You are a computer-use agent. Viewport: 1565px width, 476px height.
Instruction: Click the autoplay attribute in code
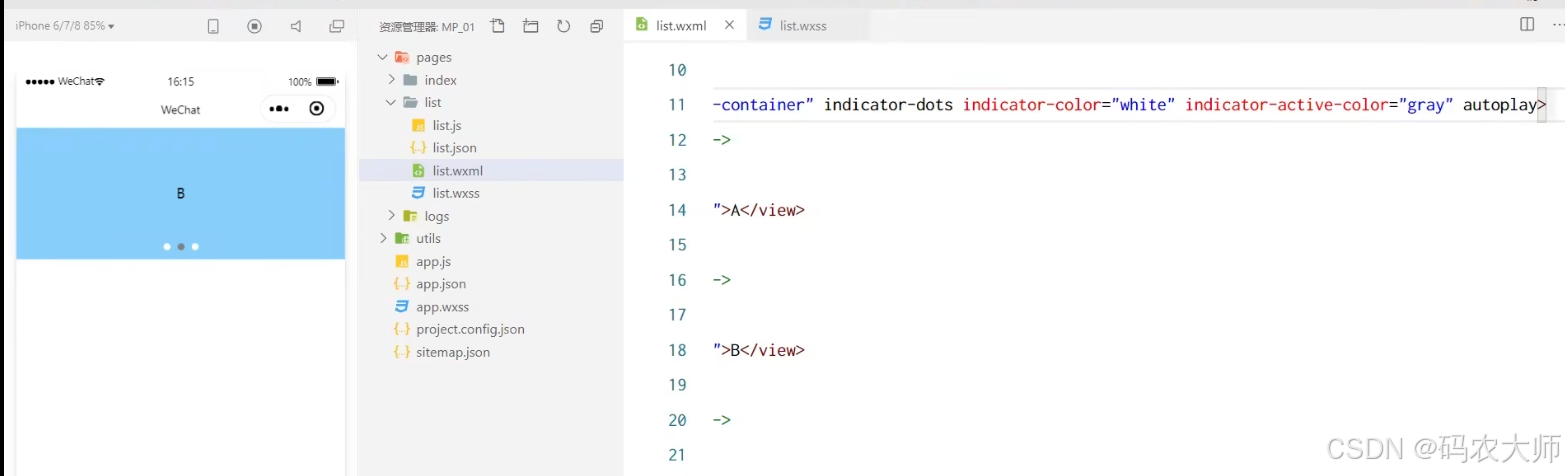[x=1500, y=105]
